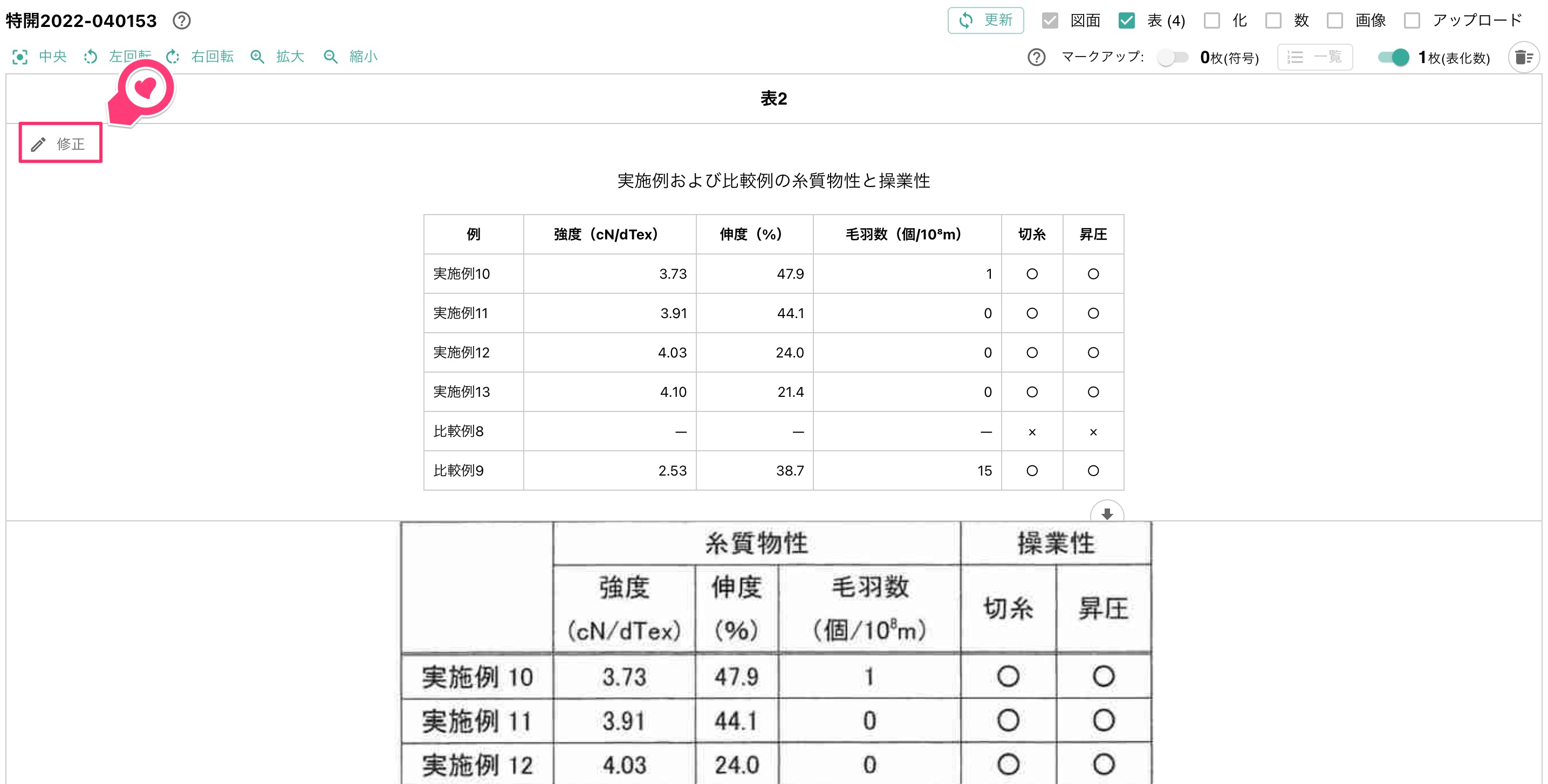Click the 2.53 strength value
Screen dimensions: 1548x784
click(673, 471)
